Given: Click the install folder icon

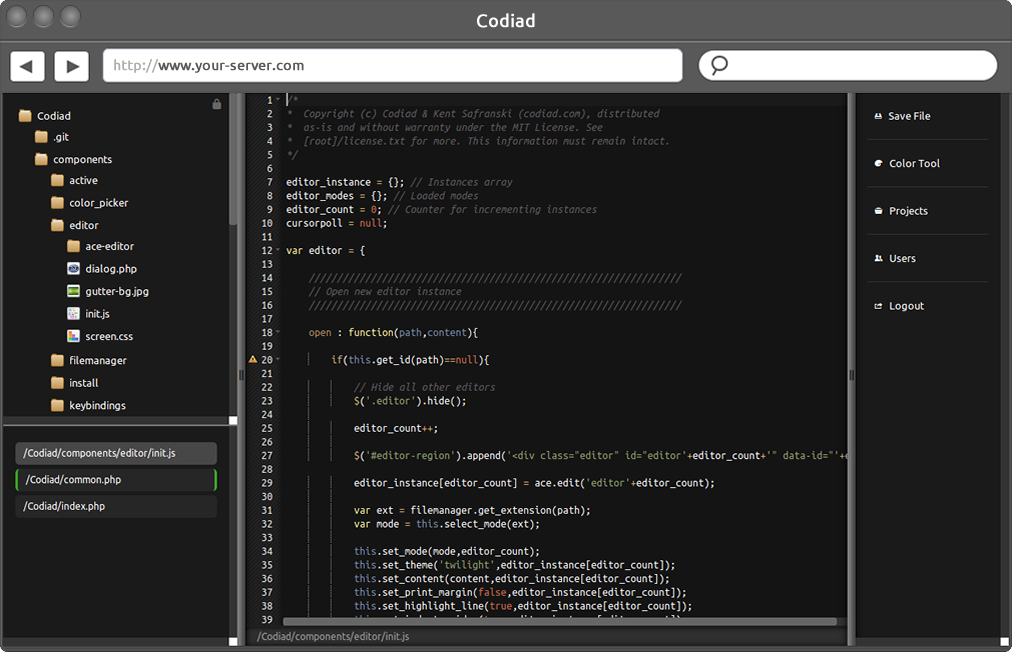Looking at the screenshot, I should (x=57, y=383).
